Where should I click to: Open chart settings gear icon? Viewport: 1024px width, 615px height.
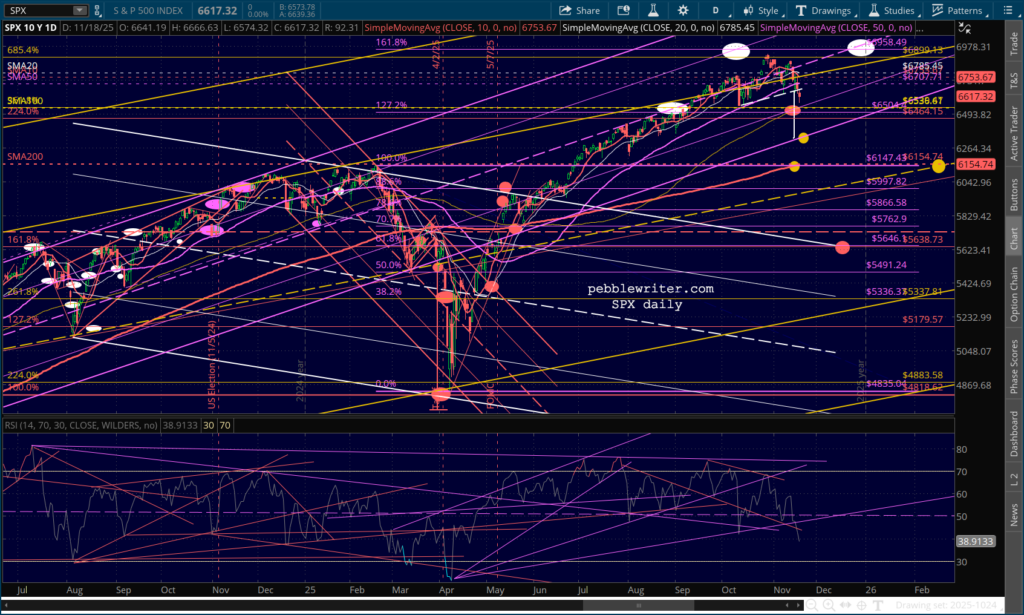coord(682,10)
